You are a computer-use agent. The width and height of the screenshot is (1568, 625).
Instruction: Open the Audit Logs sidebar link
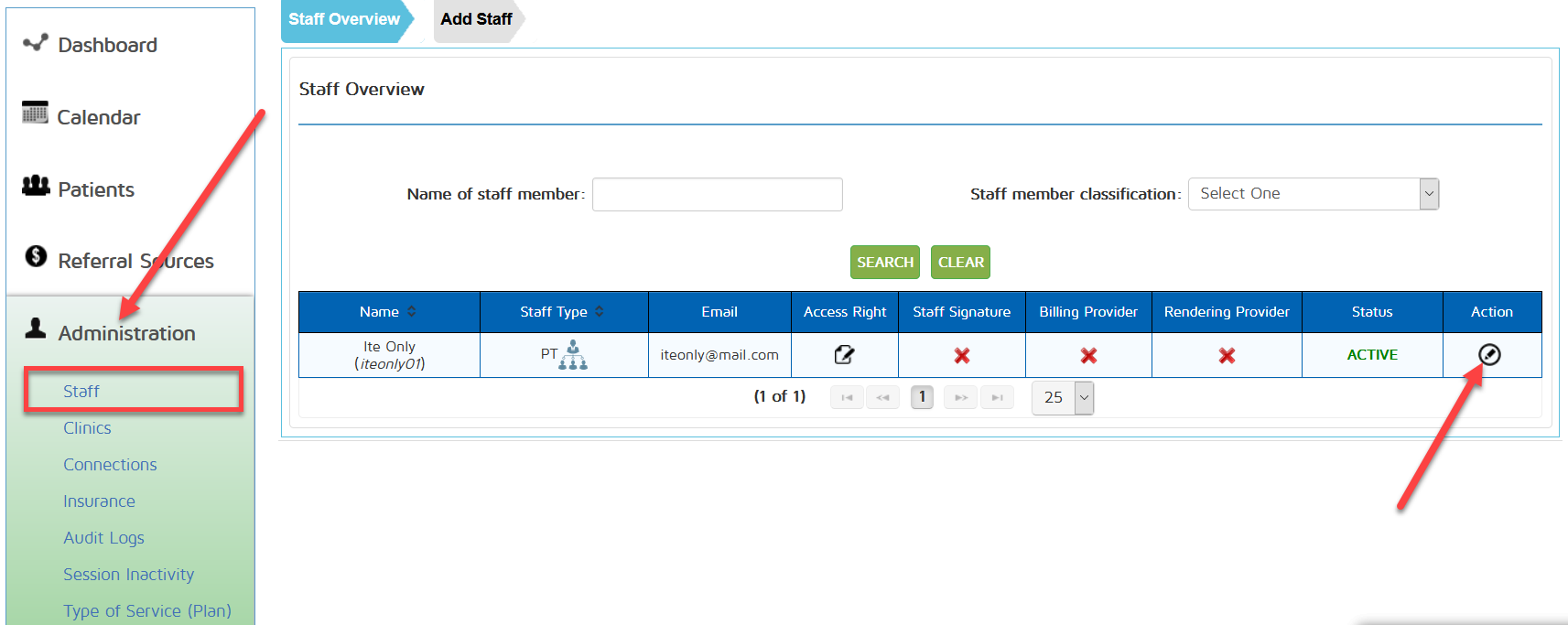tap(103, 538)
